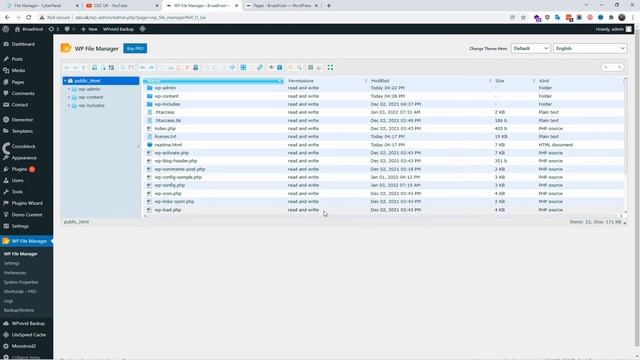The image size is (640, 360).
Task: Click the Cut scissors icon
Action: (x=171, y=68)
